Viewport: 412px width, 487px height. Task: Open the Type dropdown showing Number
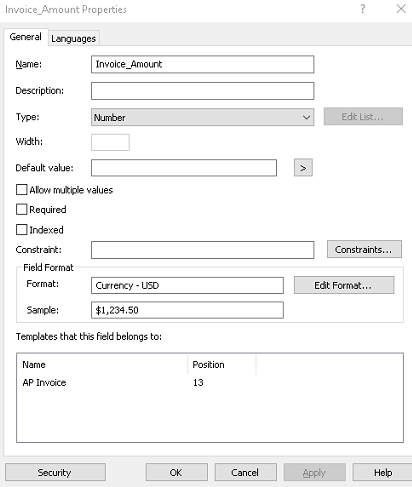coord(202,117)
